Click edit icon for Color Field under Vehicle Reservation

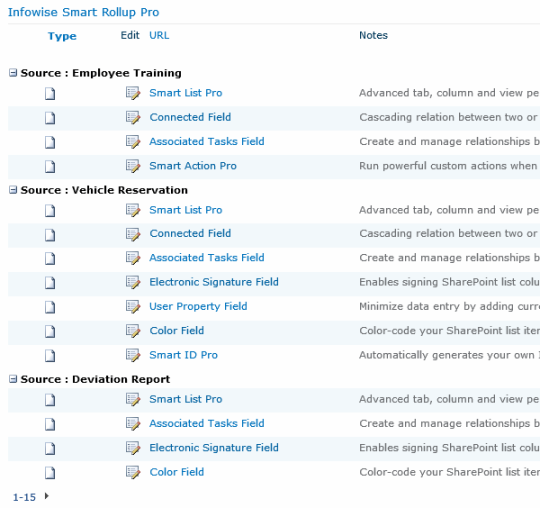pyautogui.click(x=133, y=331)
